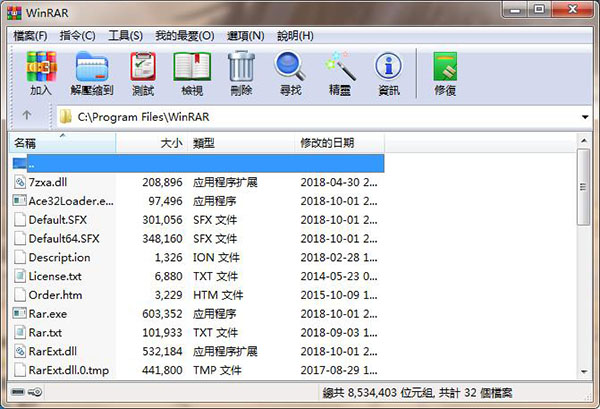Image resolution: width=600 pixels, height=409 pixels.
Task: Click the 7zxa.dll file icon
Action: pos(20,182)
